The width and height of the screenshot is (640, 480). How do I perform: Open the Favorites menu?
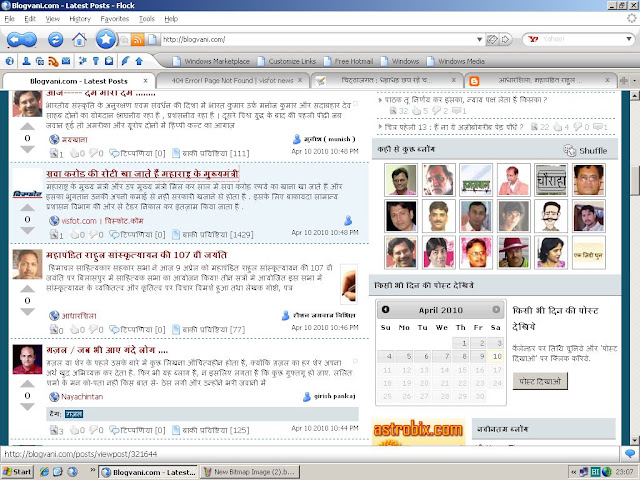(115, 19)
